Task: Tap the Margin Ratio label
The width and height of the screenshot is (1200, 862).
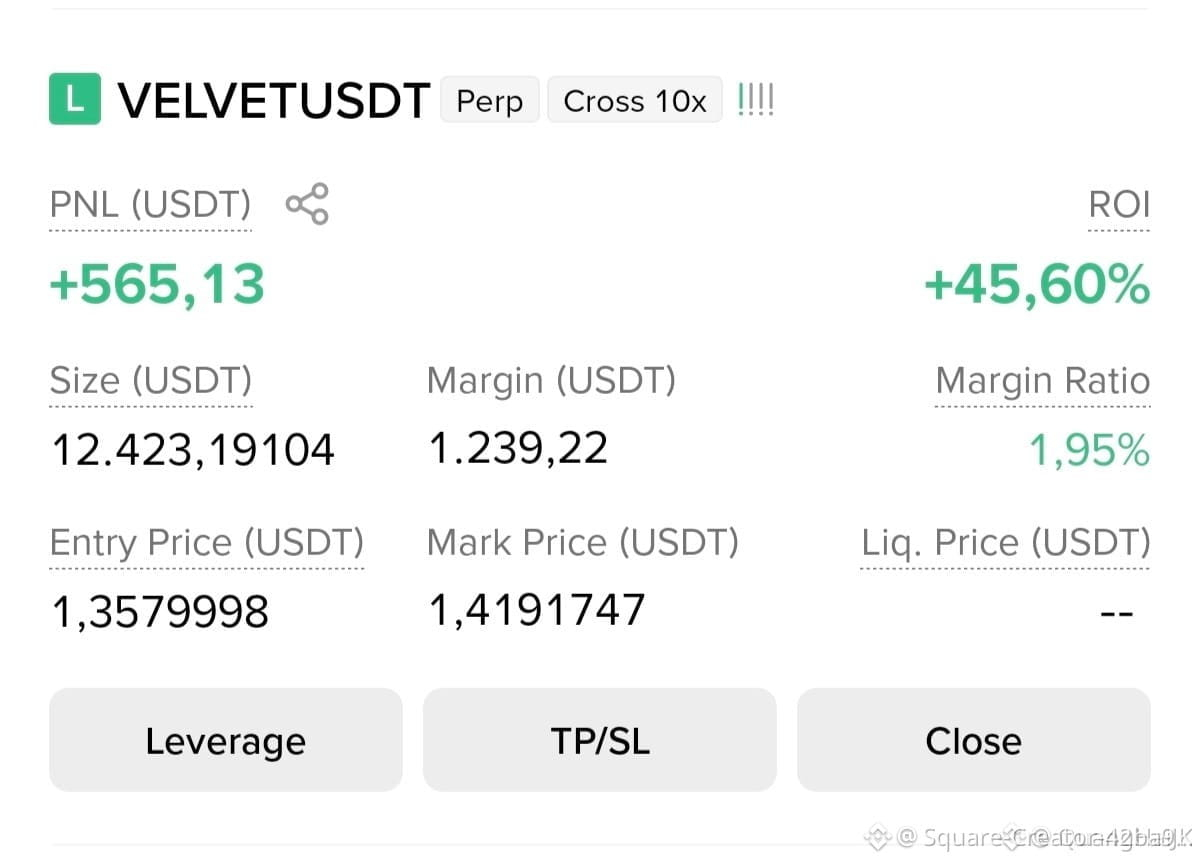Action: pyautogui.click(x=1043, y=381)
